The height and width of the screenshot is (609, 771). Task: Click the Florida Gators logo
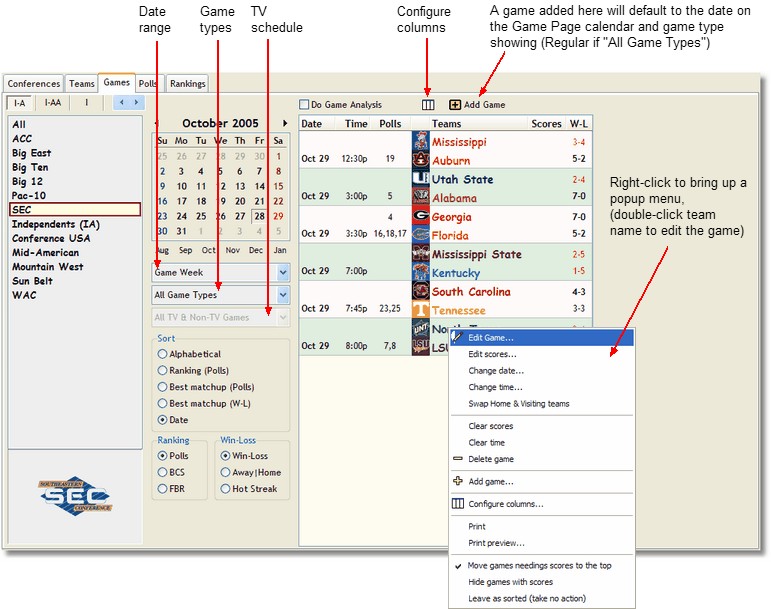[x=420, y=234]
